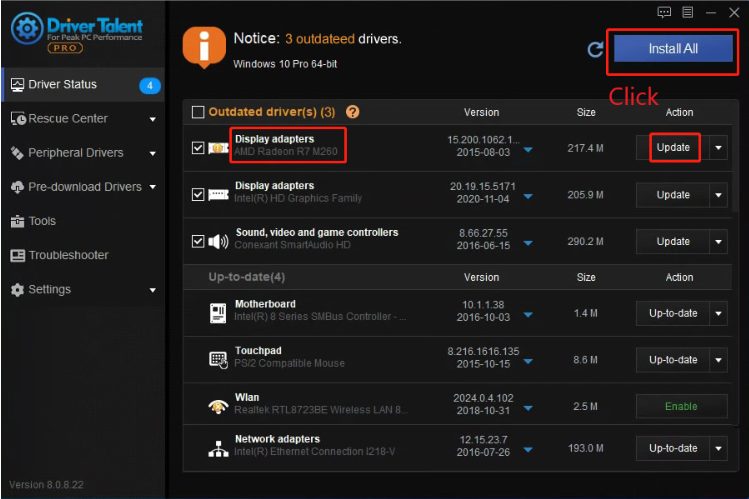Expand the Pre-download Drivers menu arrow
The height and width of the screenshot is (499, 749).
[x=152, y=187]
